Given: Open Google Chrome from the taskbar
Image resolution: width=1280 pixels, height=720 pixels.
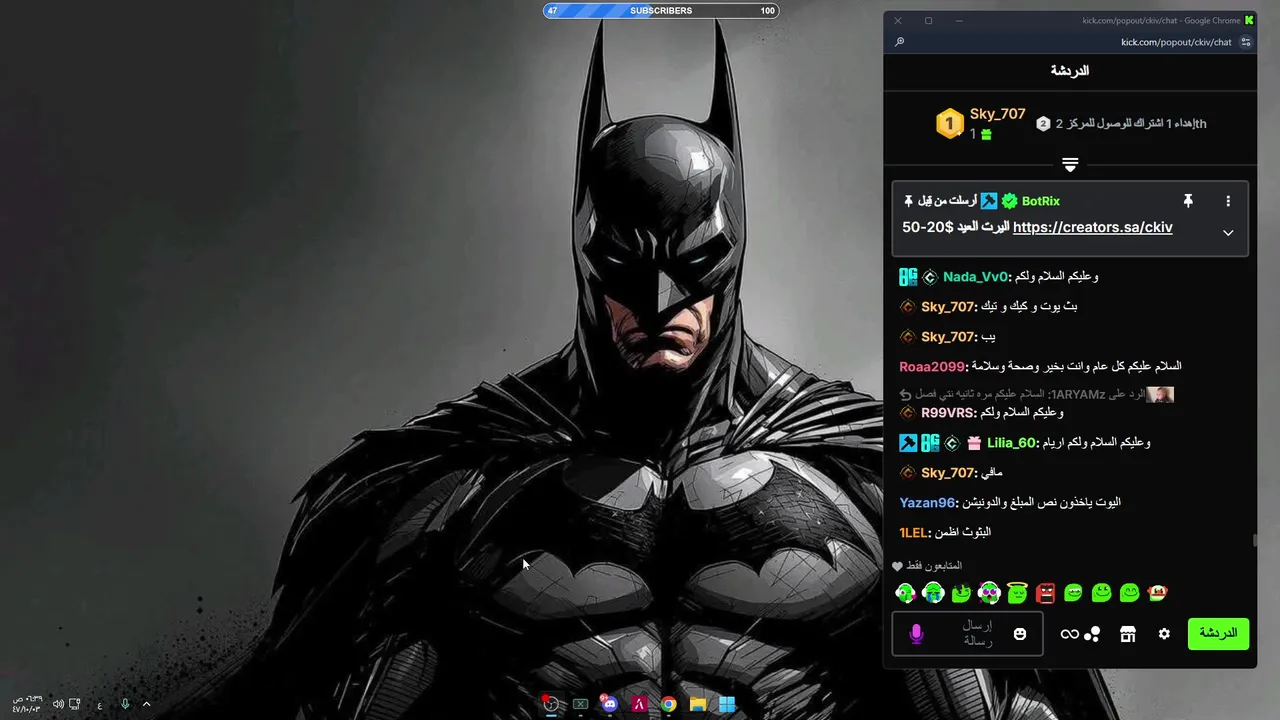Looking at the screenshot, I should coord(668,704).
